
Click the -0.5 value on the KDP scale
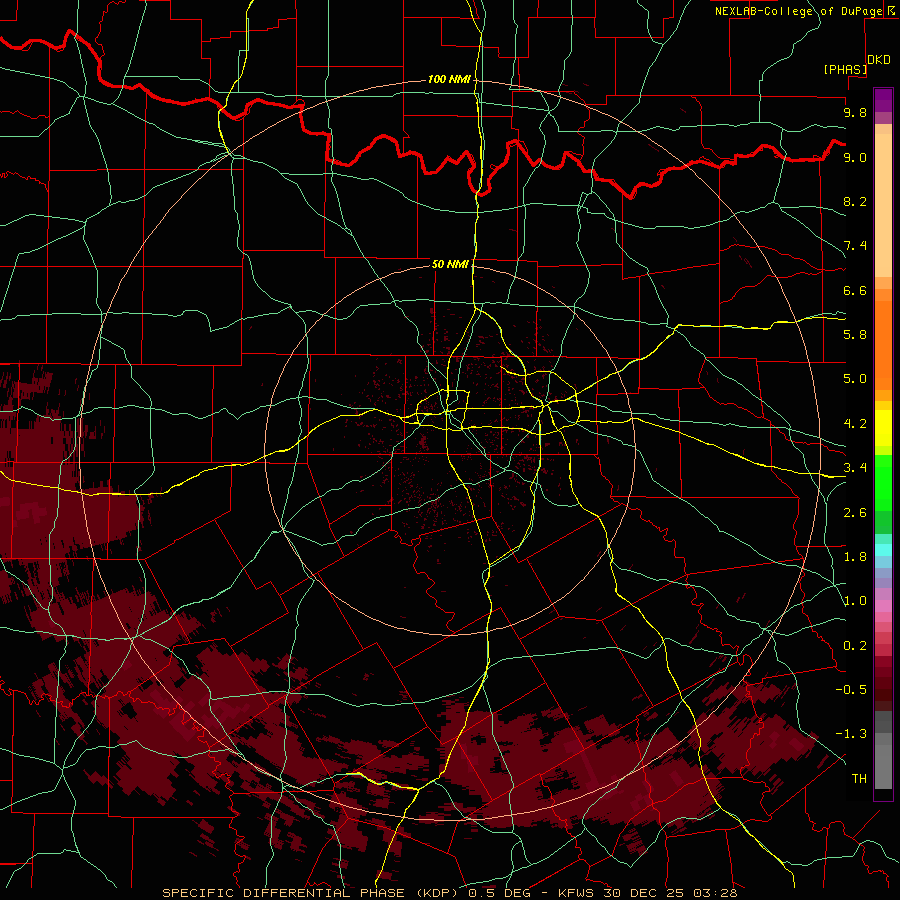(851, 690)
